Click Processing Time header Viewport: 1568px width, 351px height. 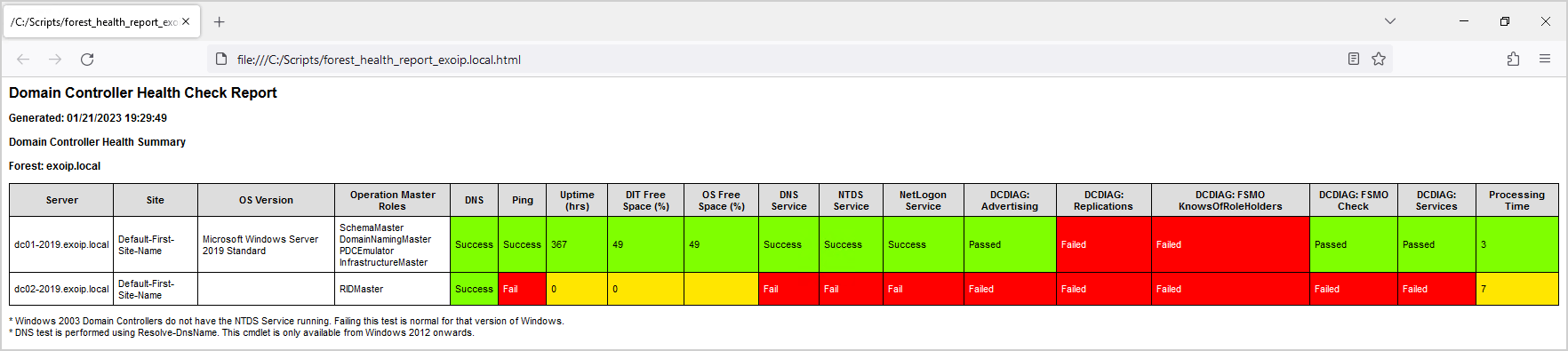pyautogui.click(x=1516, y=200)
